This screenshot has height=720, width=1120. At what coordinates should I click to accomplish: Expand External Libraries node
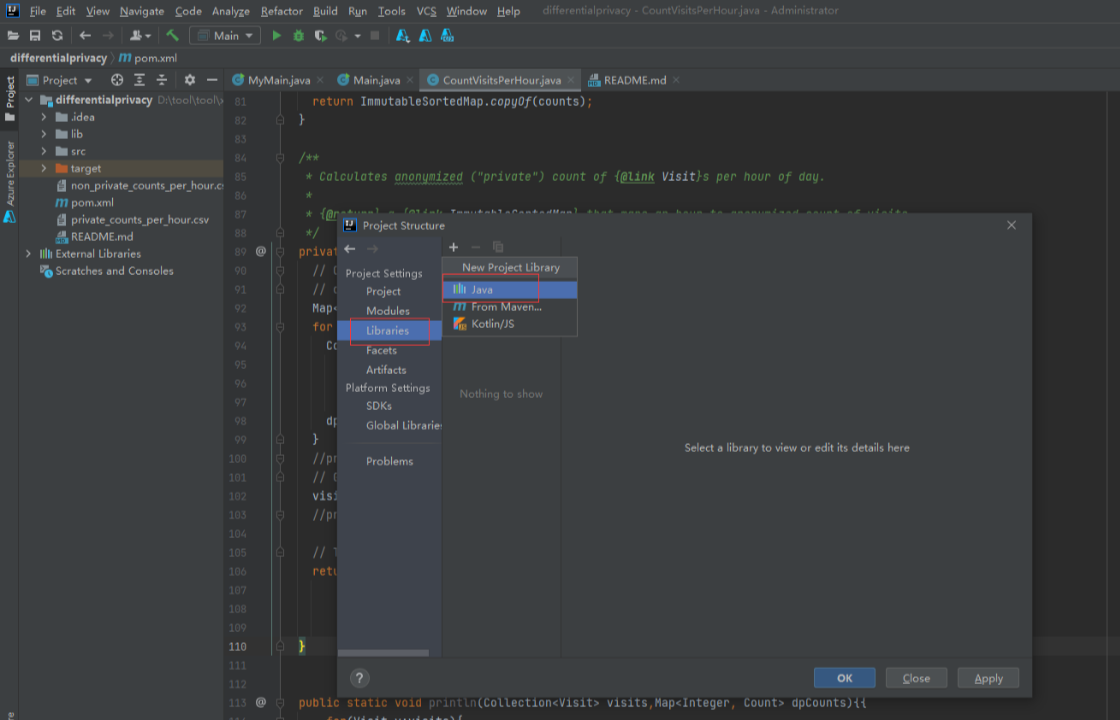click(29, 254)
